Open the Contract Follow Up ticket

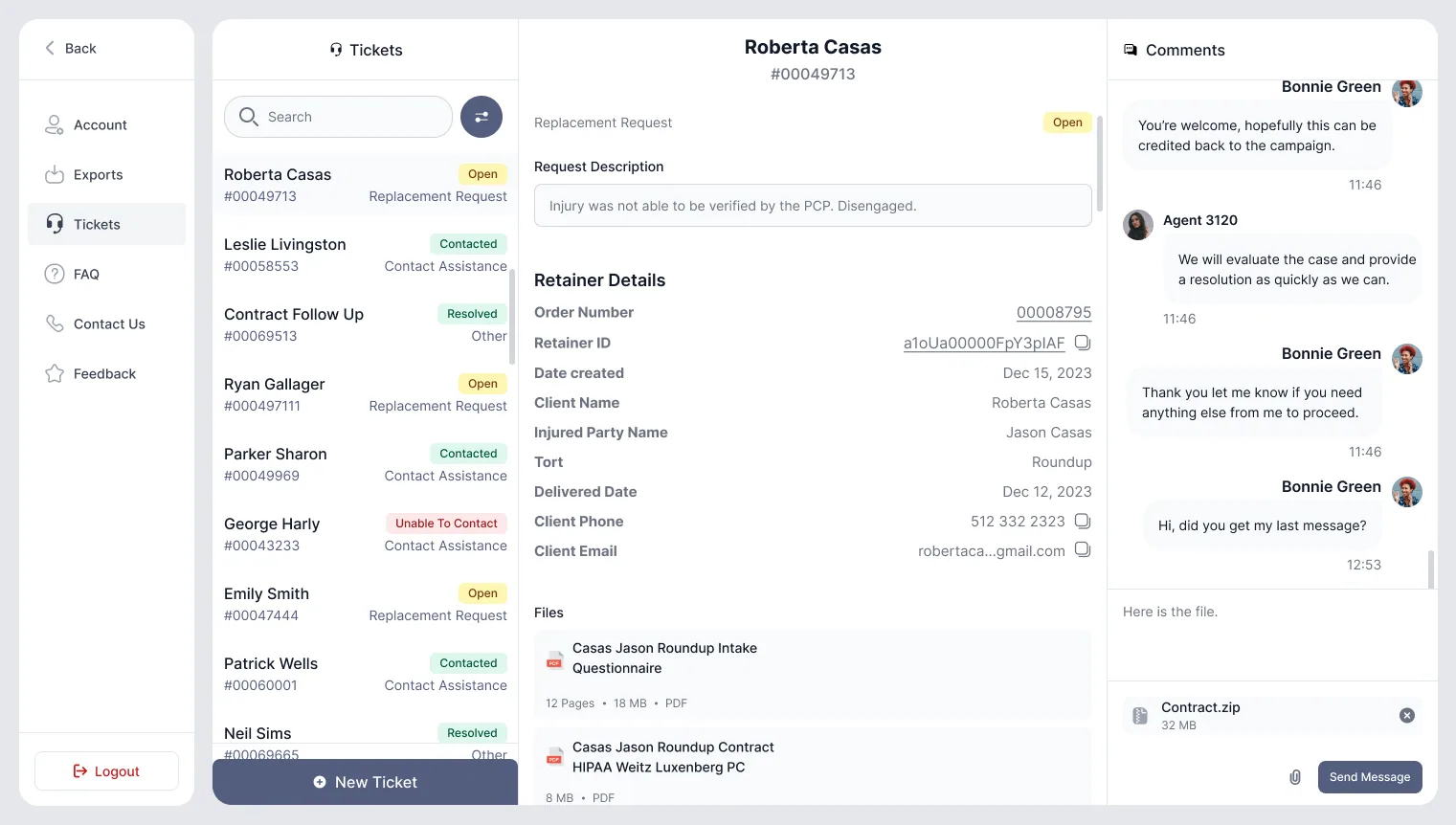[x=366, y=324]
